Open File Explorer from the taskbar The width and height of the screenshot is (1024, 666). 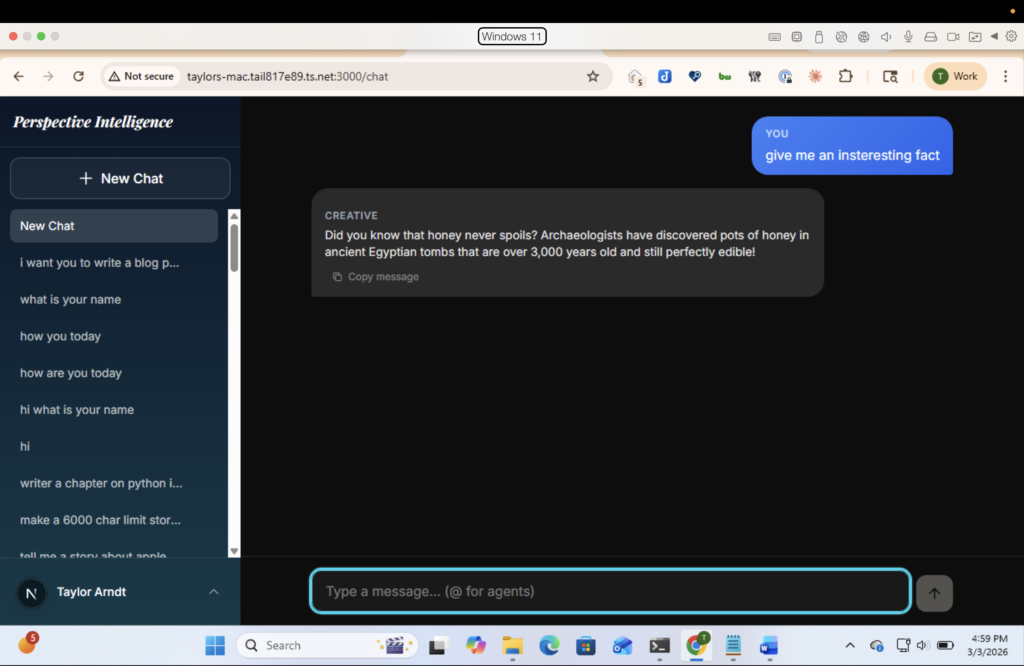tap(512, 645)
